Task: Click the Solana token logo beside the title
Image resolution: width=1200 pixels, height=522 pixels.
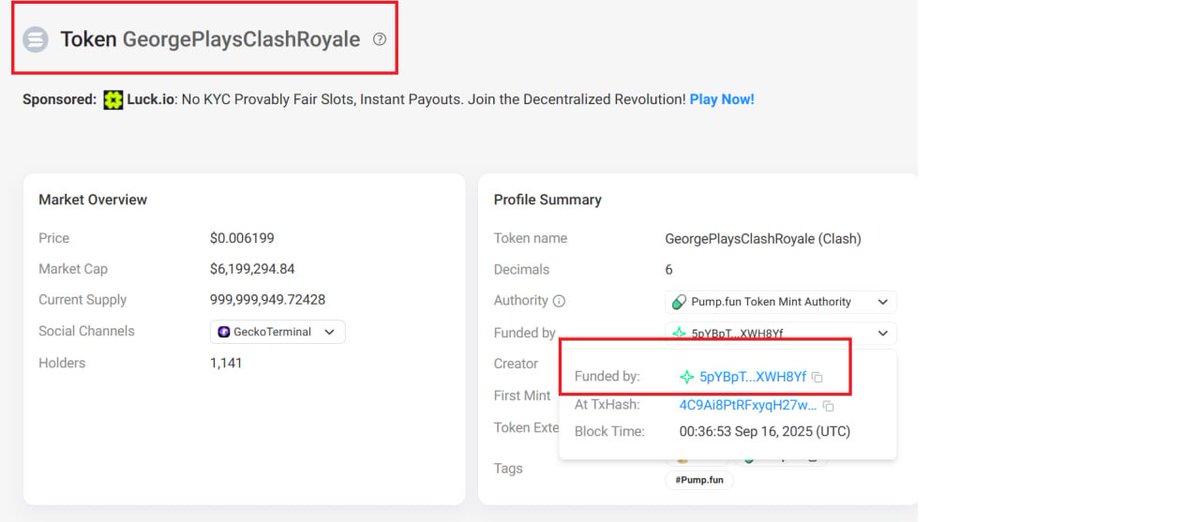Action: [x=36, y=40]
